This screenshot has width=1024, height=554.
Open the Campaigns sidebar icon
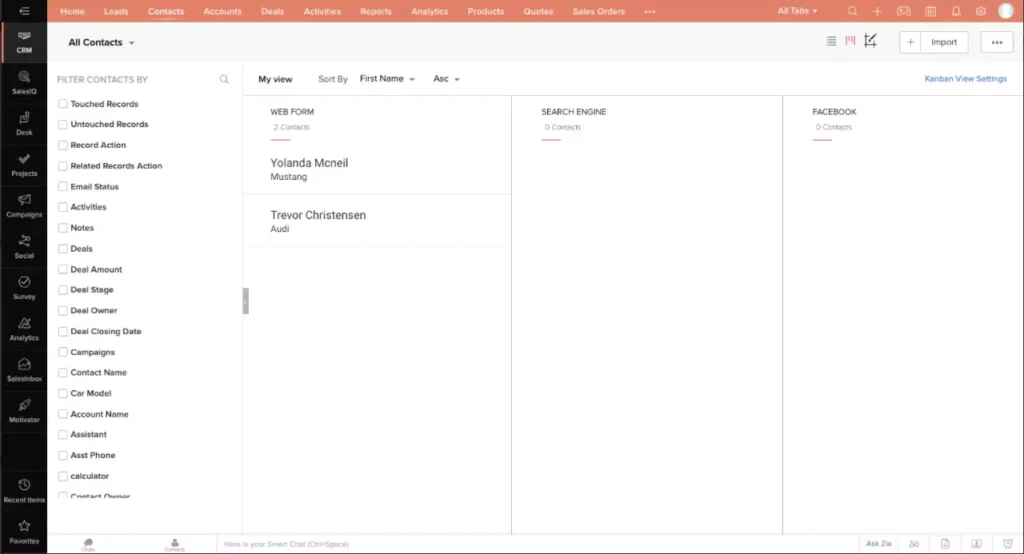tap(24, 206)
